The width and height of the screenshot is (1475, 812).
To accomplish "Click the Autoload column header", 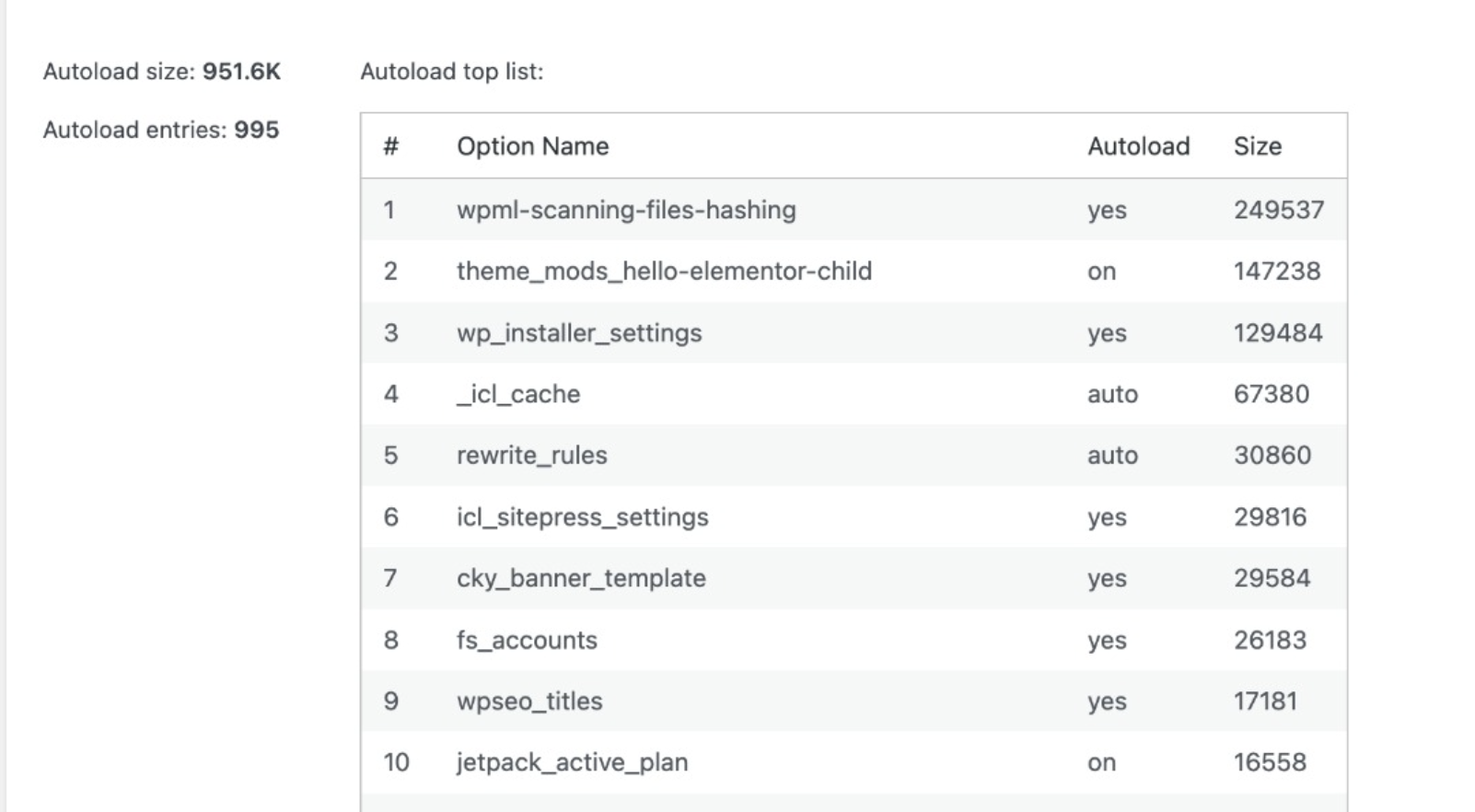I will 1138,146.
